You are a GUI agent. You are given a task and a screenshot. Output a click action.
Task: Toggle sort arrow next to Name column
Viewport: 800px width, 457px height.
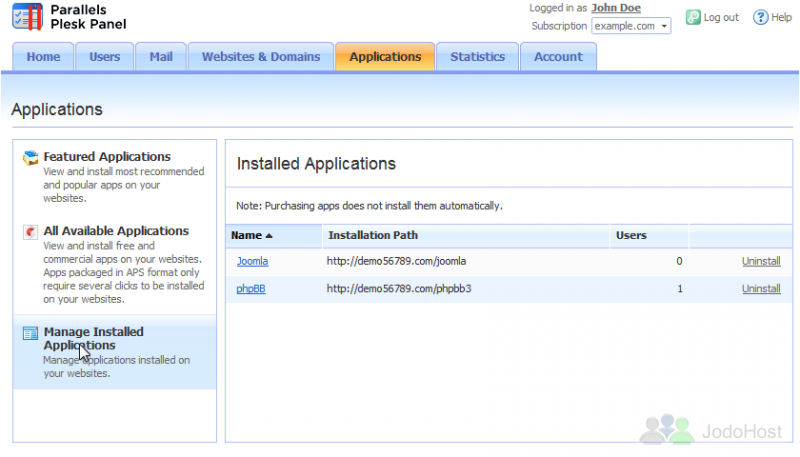[269, 236]
